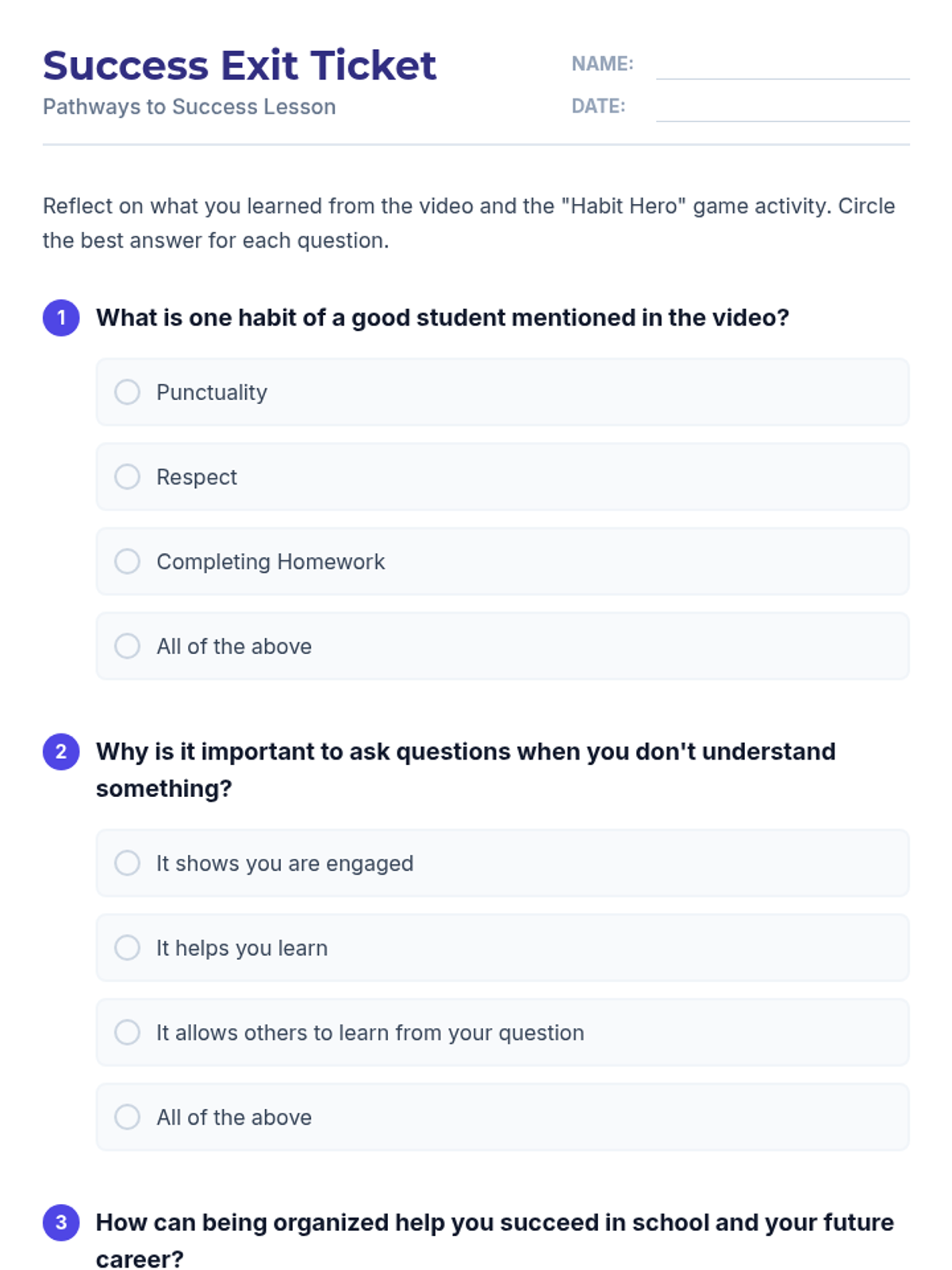
Task: Select the Punctuality radio button
Action: tap(127, 392)
